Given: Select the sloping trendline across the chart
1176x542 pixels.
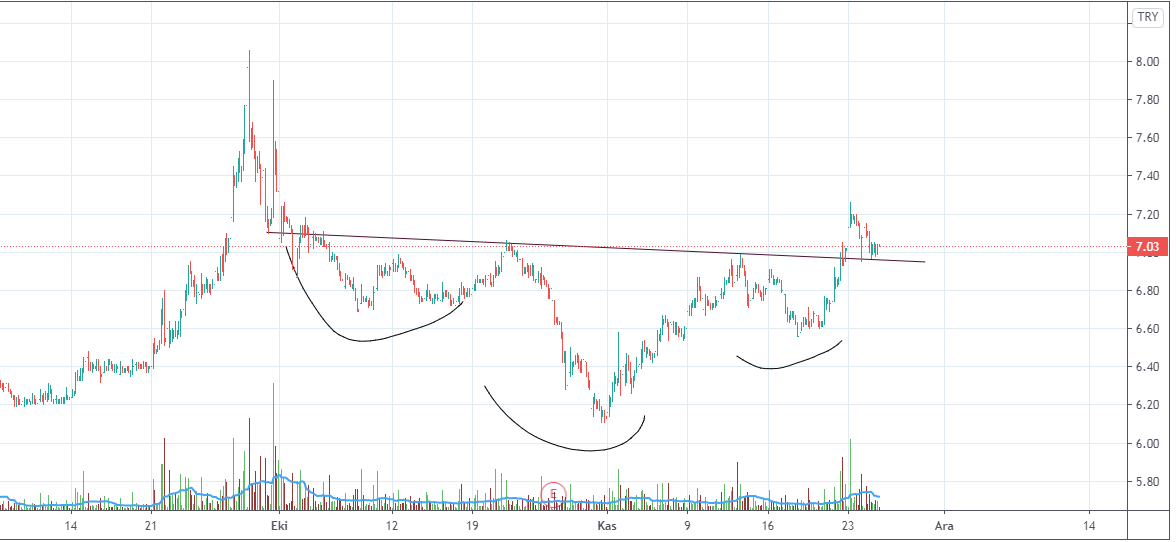Looking at the screenshot, I should pyautogui.click(x=596, y=247).
